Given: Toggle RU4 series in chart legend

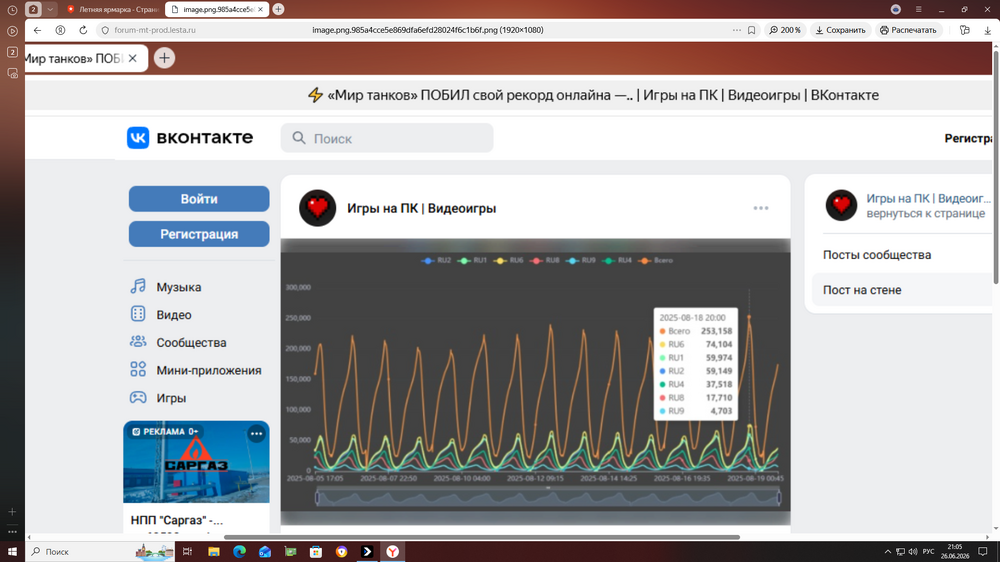Looking at the screenshot, I should [x=617, y=260].
